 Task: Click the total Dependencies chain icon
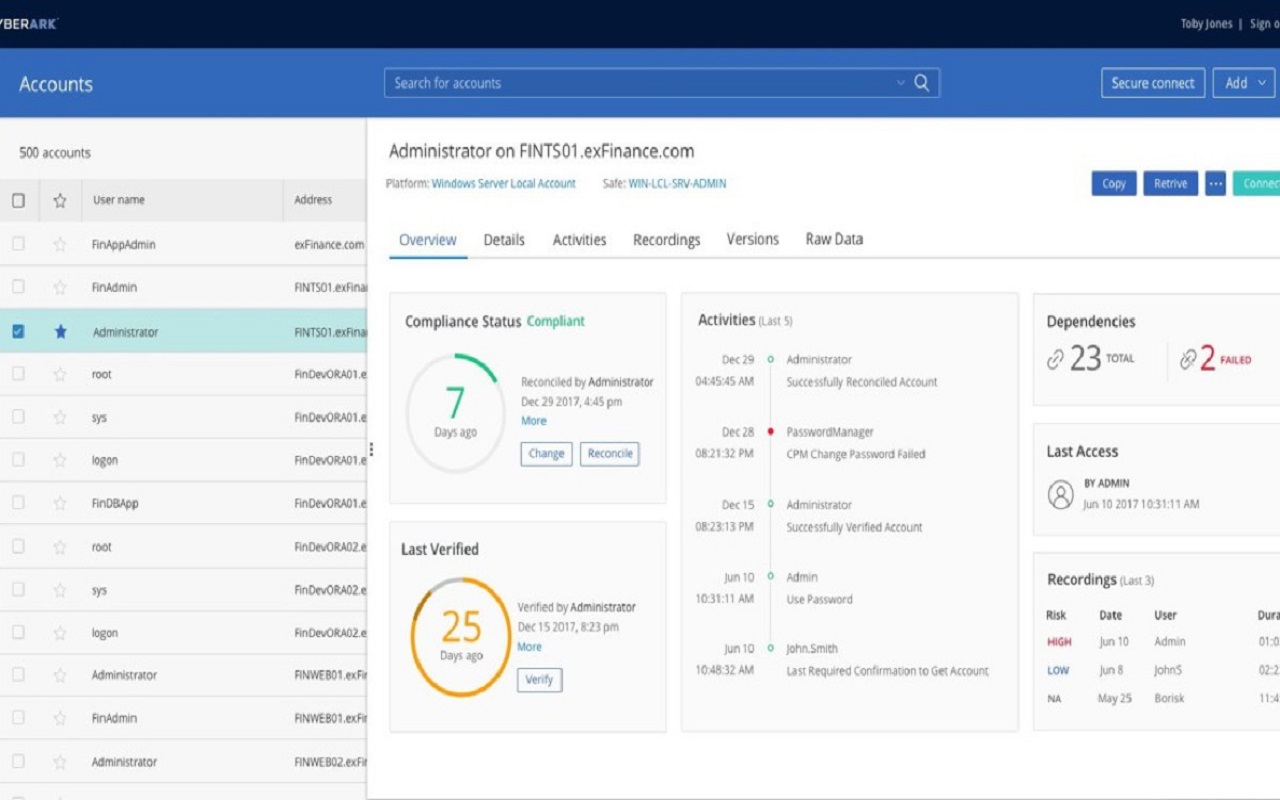click(1055, 358)
